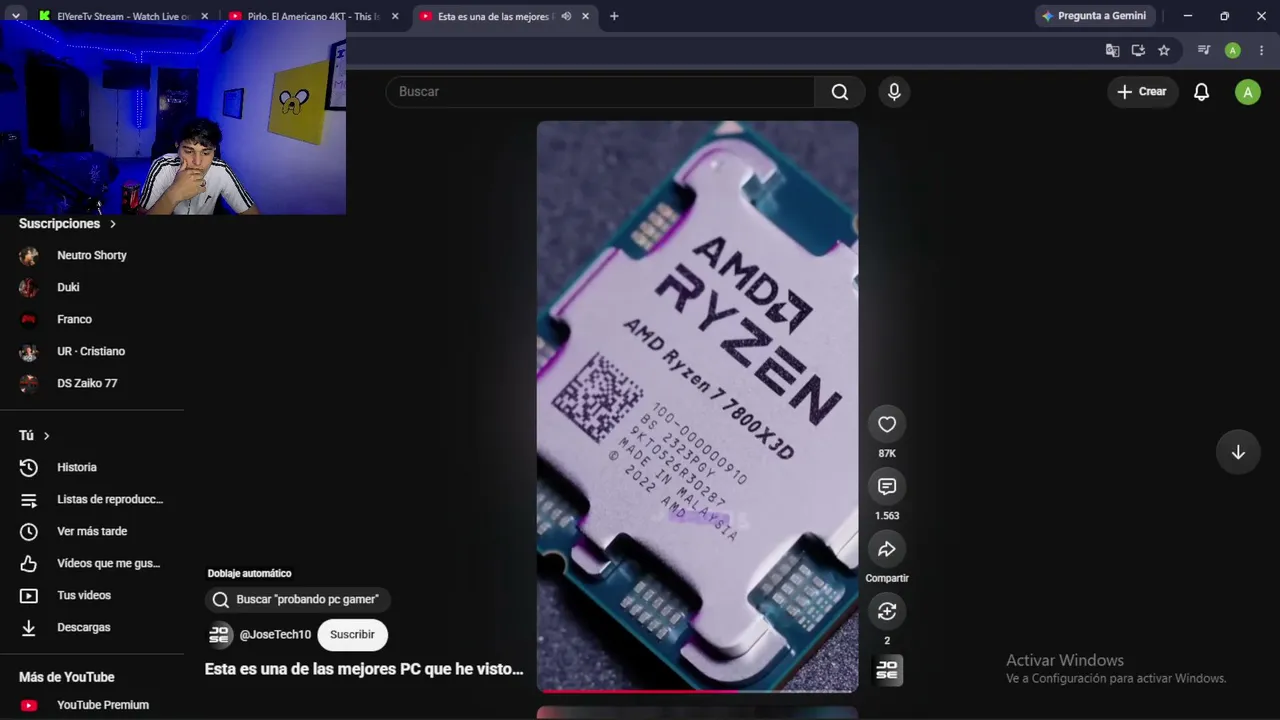Image resolution: width=1280 pixels, height=720 pixels.
Task: Close the ElYereTv Stream tab
Action: [205, 16]
